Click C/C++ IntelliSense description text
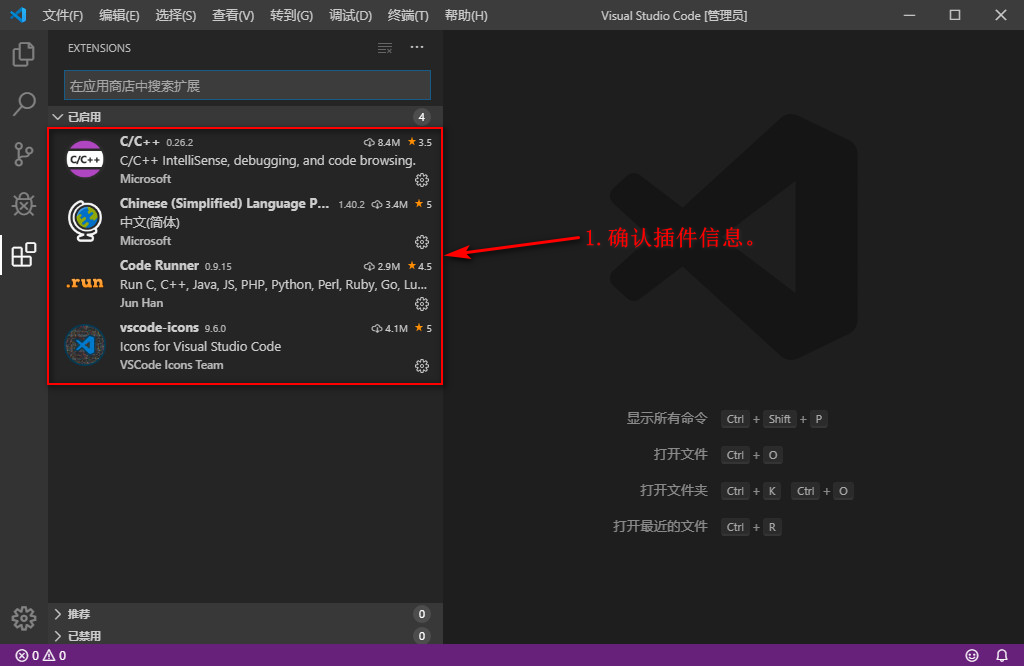The width and height of the screenshot is (1024, 666). coord(268,161)
